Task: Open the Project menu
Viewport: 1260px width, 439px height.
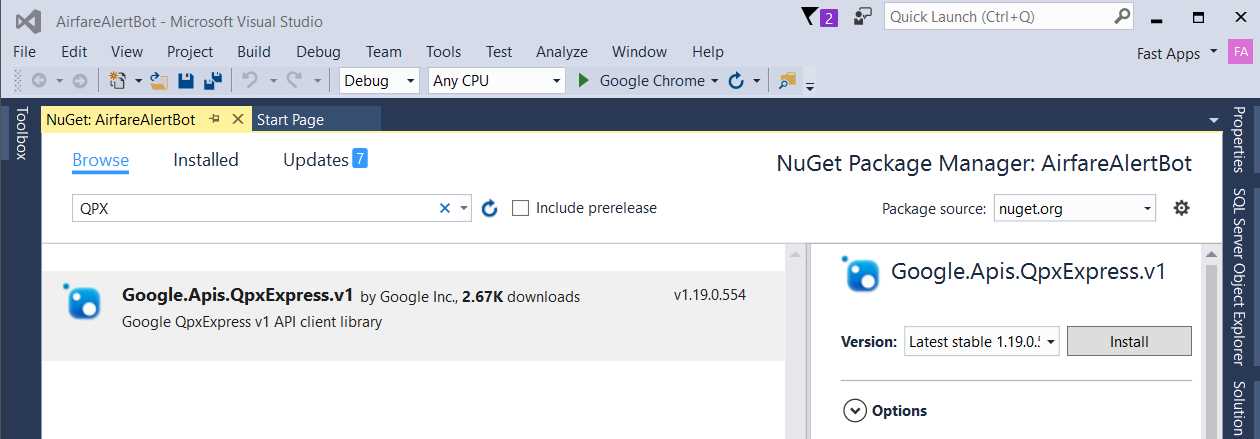Action: (190, 51)
